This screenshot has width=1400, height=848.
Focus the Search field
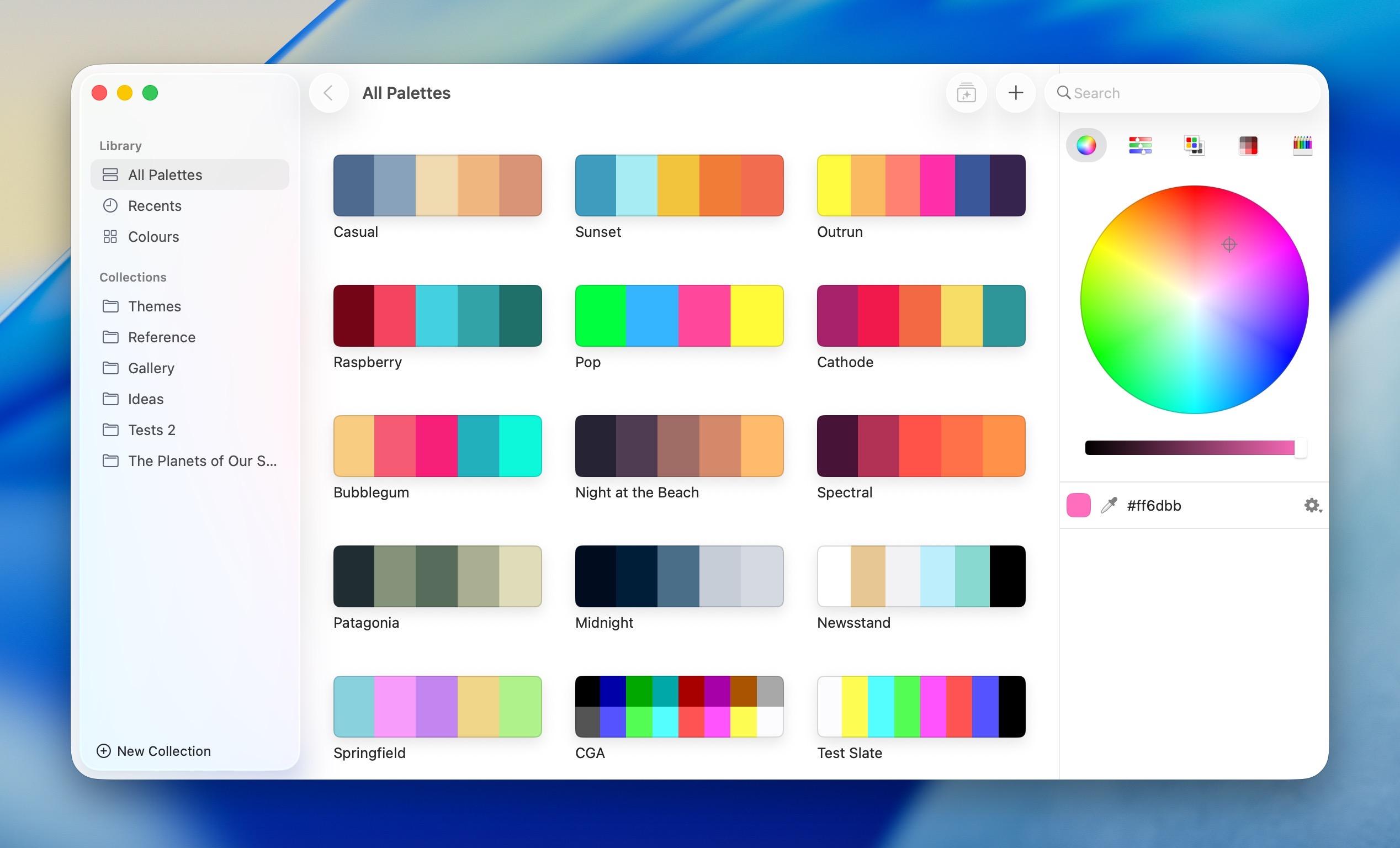click(x=1182, y=93)
